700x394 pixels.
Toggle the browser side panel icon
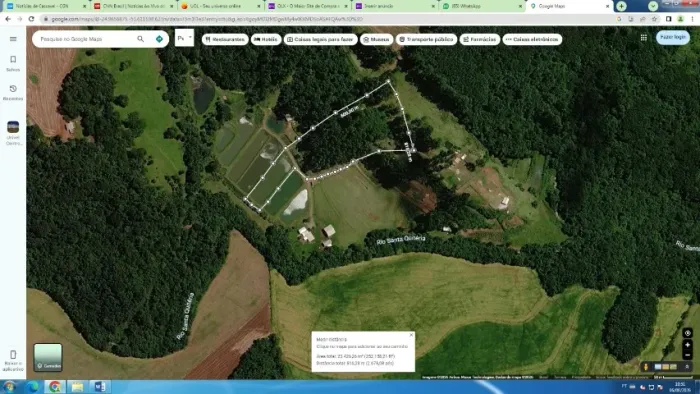point(668,19)
